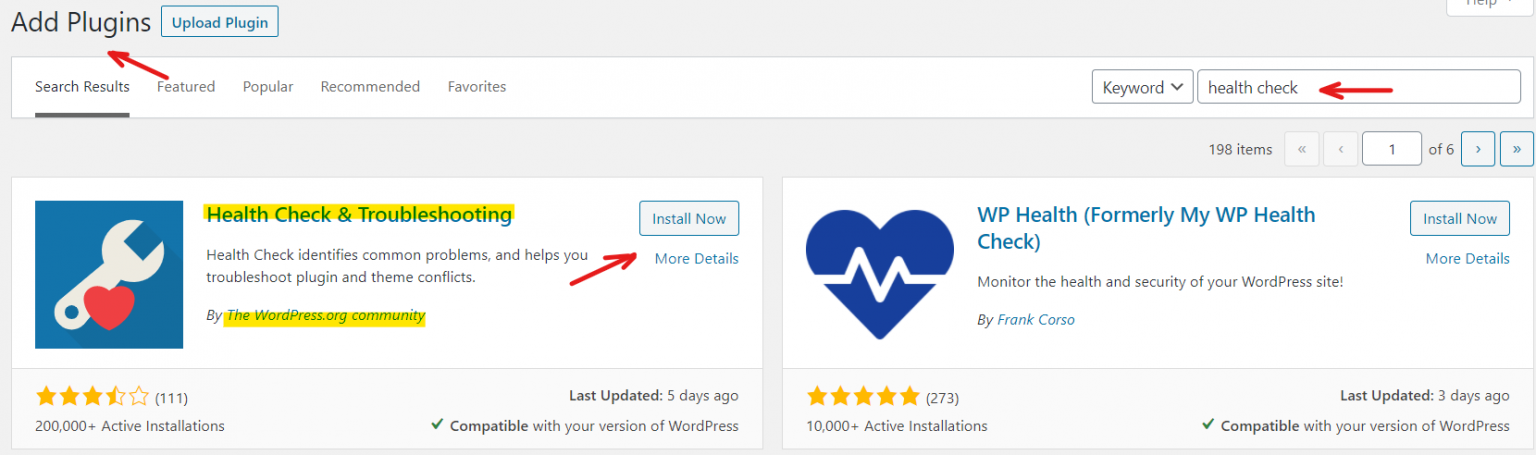This screenshot has height=455, width=1536.
Task: Click the Health Check star rating
Action: coord(92,397)
